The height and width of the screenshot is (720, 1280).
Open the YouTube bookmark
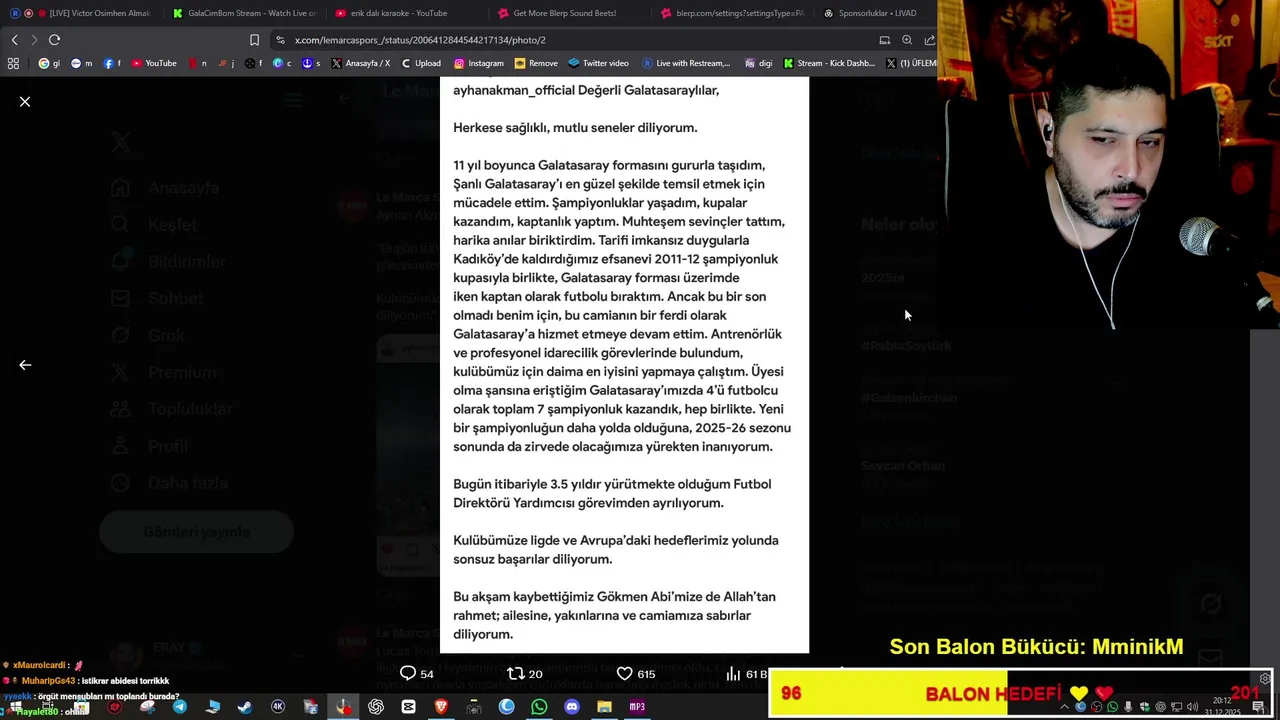pos(154,63)
